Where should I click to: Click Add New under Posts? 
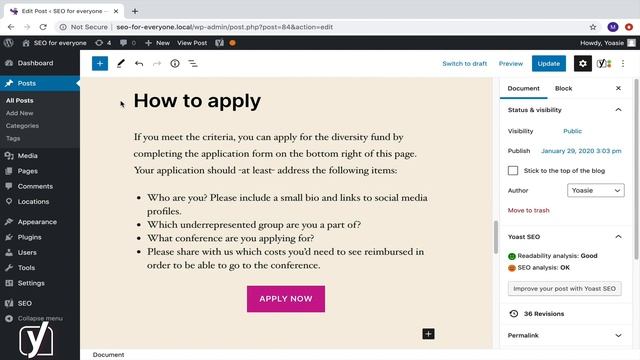19,113
